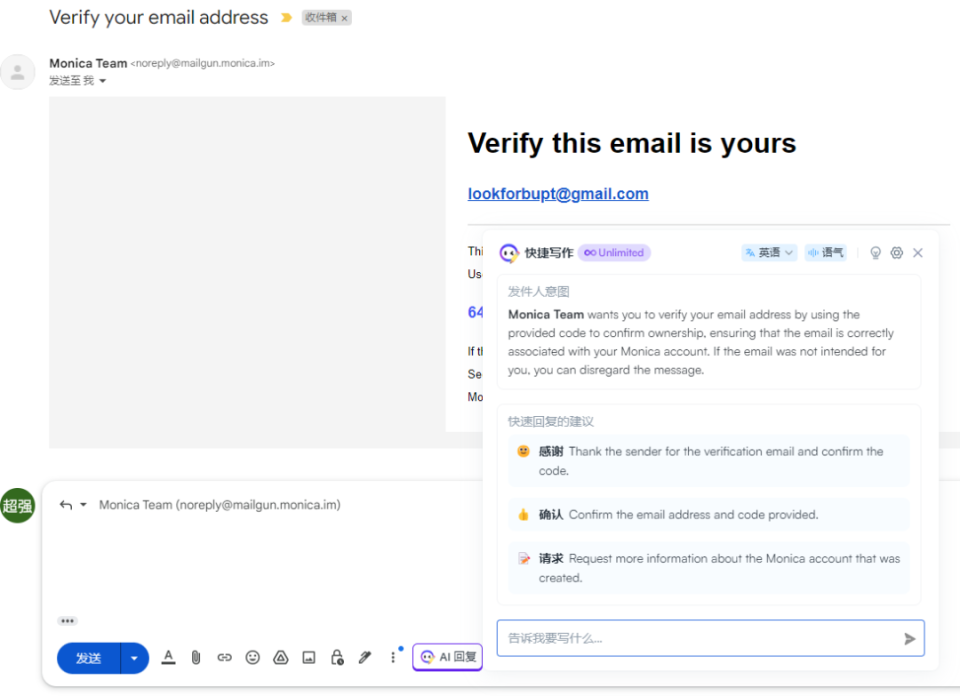The width and height of the screenshot is (960, 696).
Task: Open the lookforbupt@gmail.com link
Action: pos(558,193)
